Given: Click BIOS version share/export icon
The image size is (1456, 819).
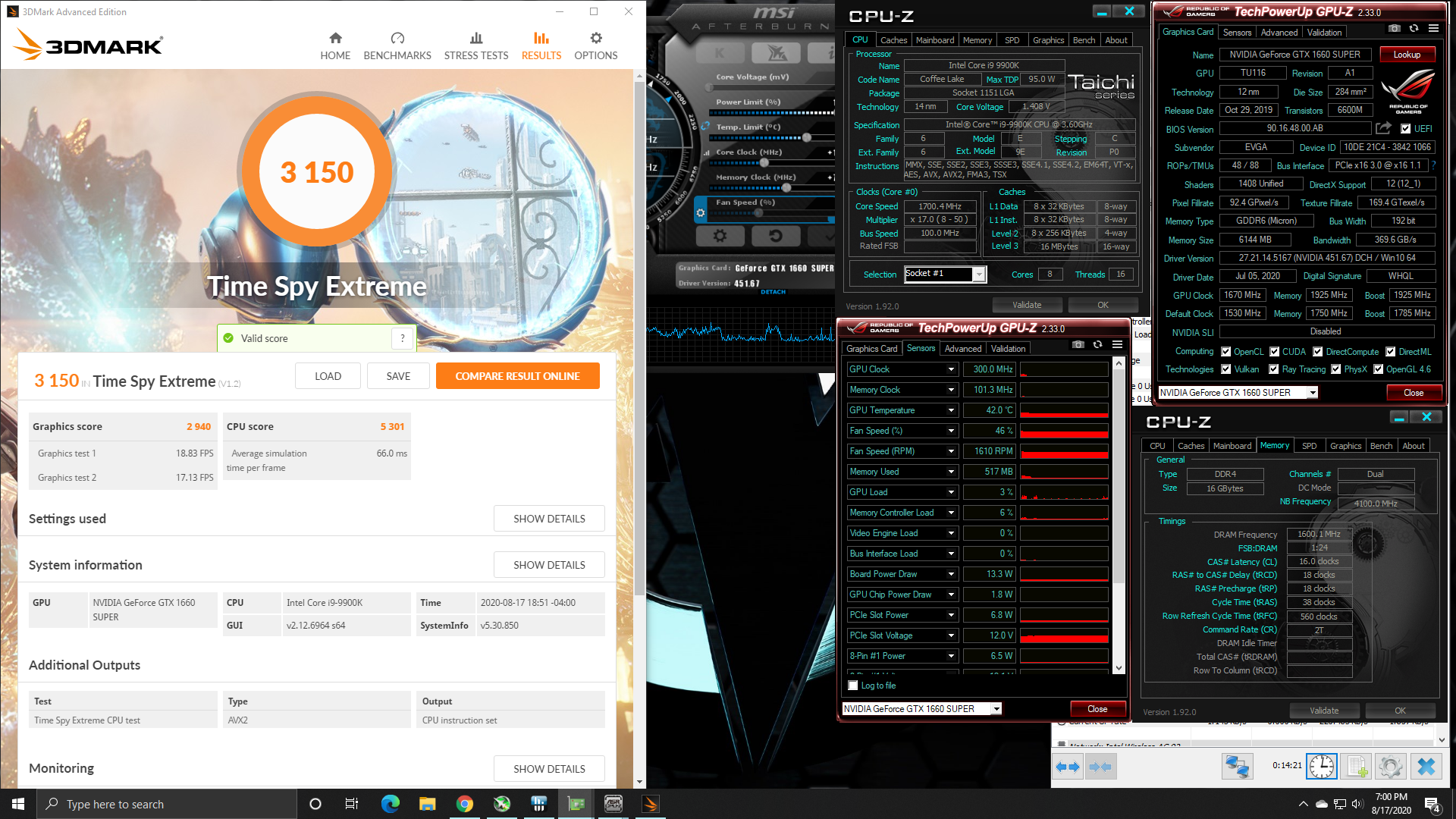Looking at the screenshot, I should click(x=1384, y=129).
